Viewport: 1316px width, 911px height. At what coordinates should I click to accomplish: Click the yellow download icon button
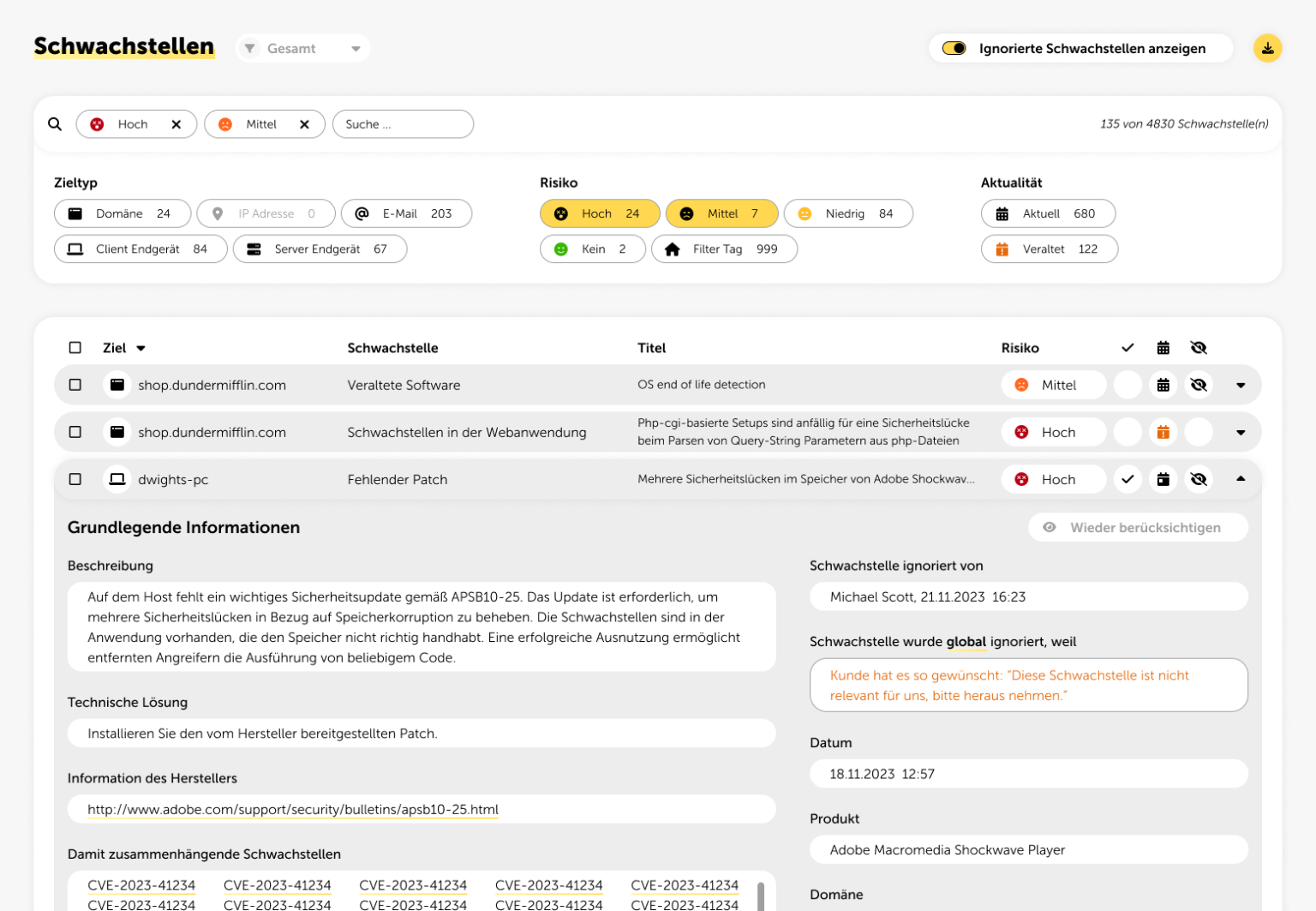[x=1267, y=49]
